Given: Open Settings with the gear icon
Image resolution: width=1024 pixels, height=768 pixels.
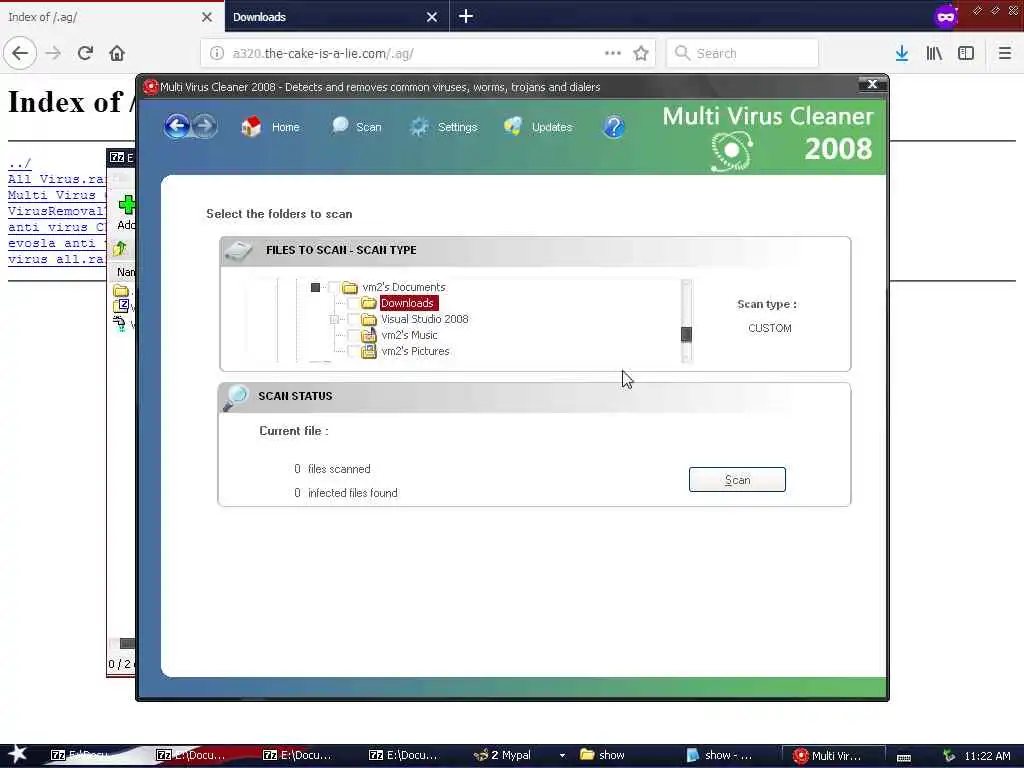Looking at the screenshot, I should pos(419,127).
